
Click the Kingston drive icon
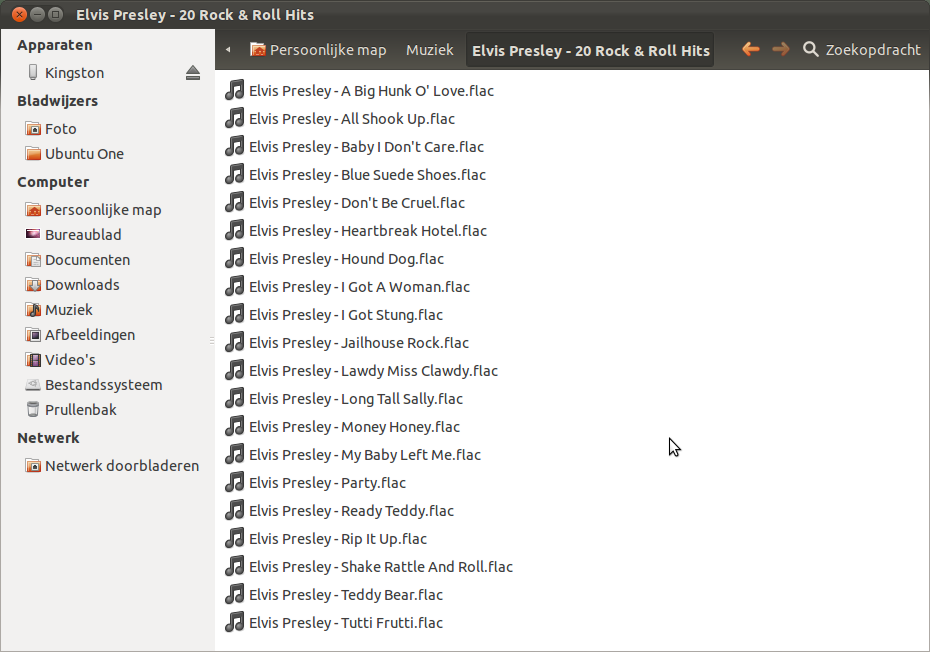(x=33, y=73)
